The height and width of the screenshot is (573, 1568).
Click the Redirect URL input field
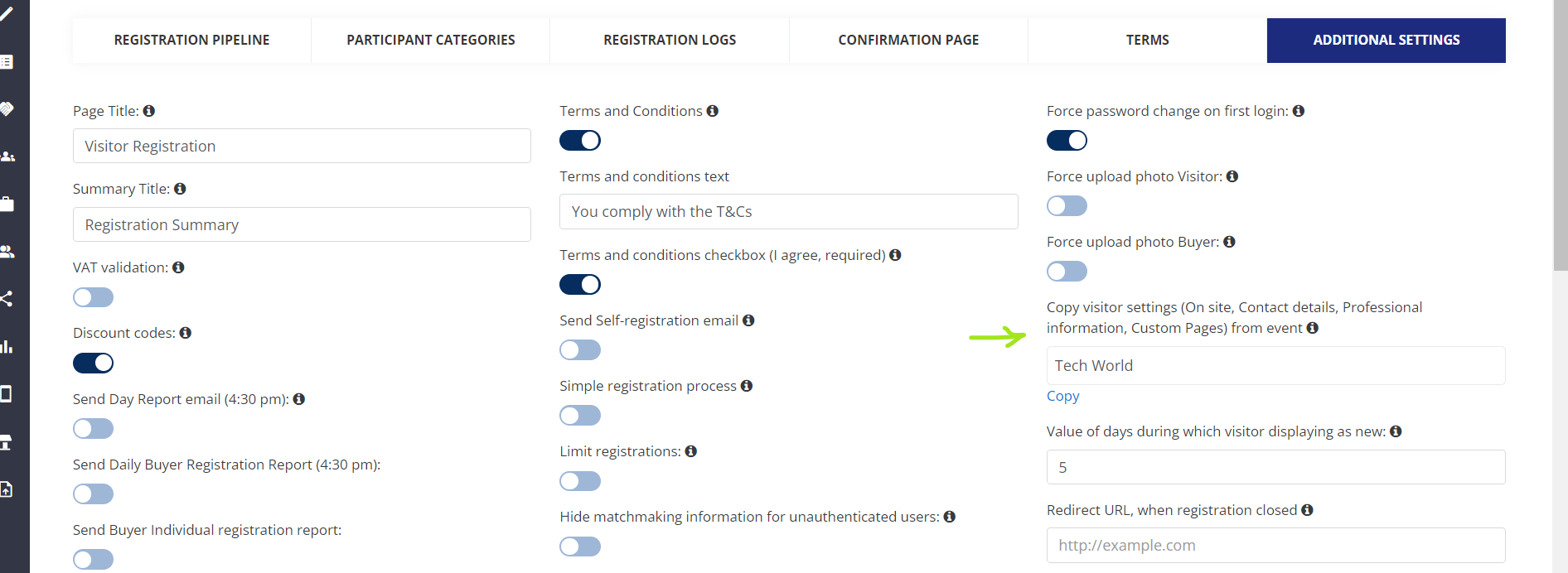[x=1275, y=545]
